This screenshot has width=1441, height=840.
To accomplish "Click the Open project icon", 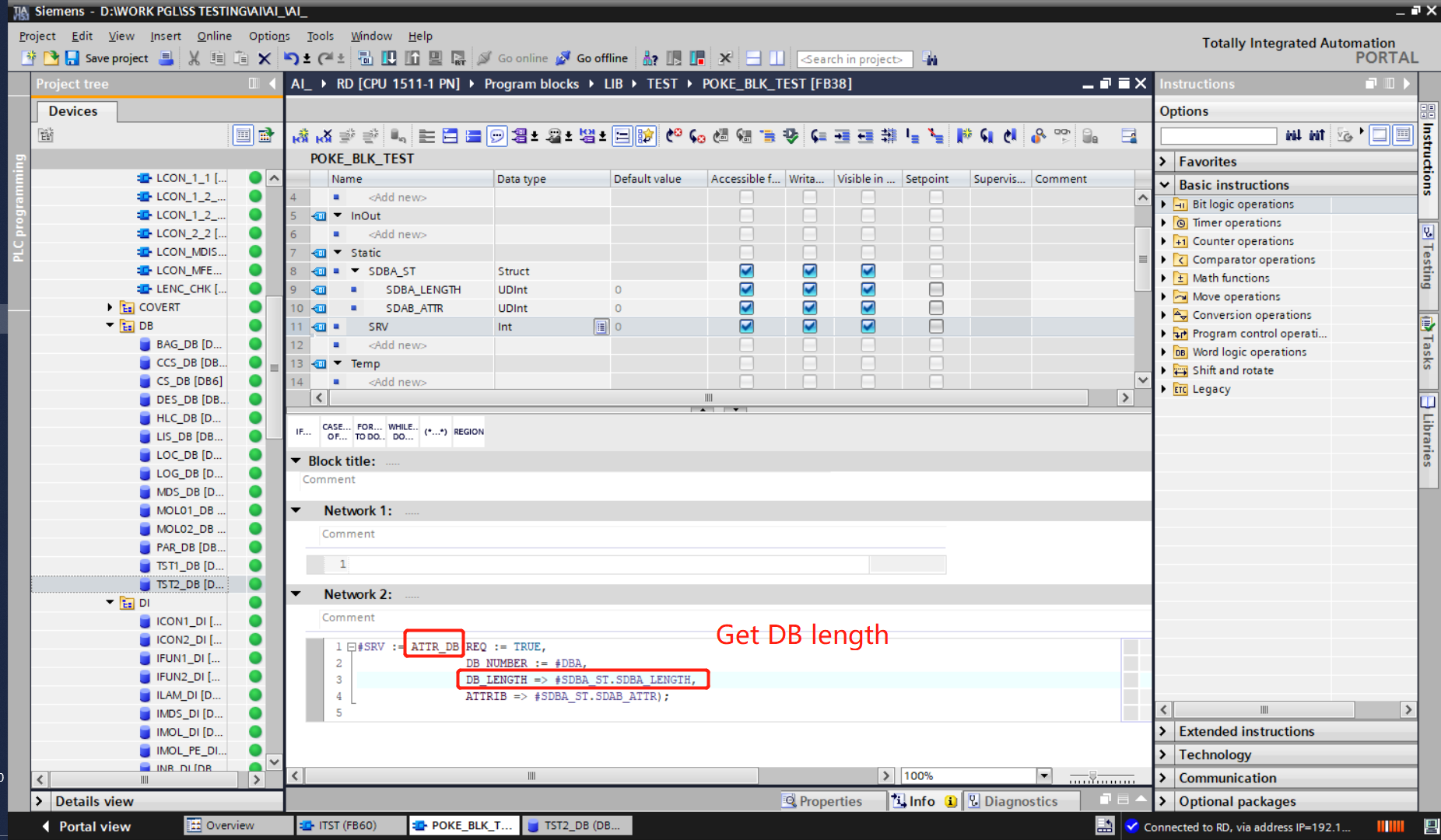I will point(51,58).
